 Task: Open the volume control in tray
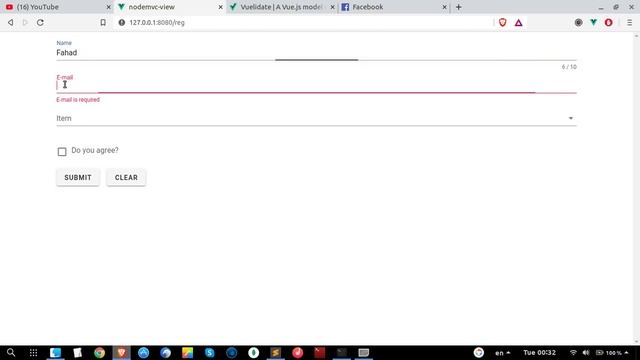586,352
